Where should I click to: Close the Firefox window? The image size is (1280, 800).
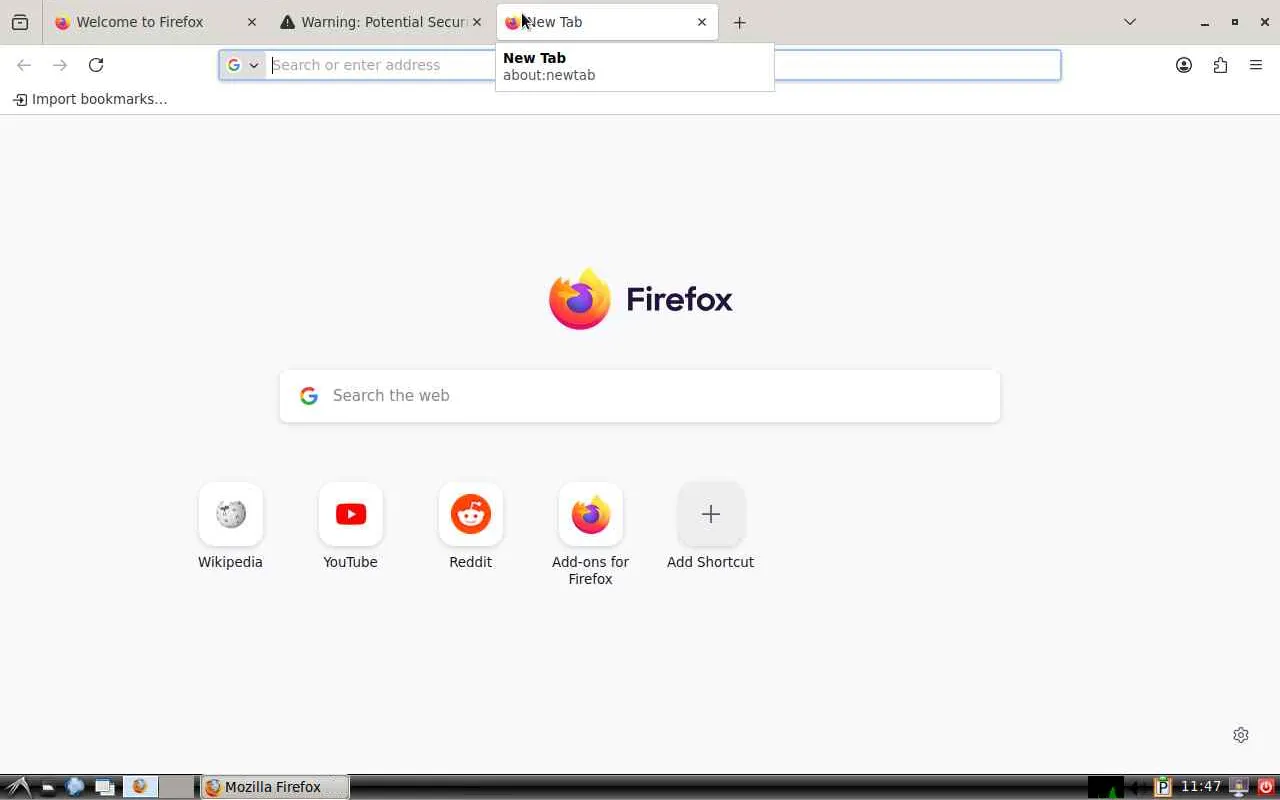pyautogui.click(x=1265, y=22)
